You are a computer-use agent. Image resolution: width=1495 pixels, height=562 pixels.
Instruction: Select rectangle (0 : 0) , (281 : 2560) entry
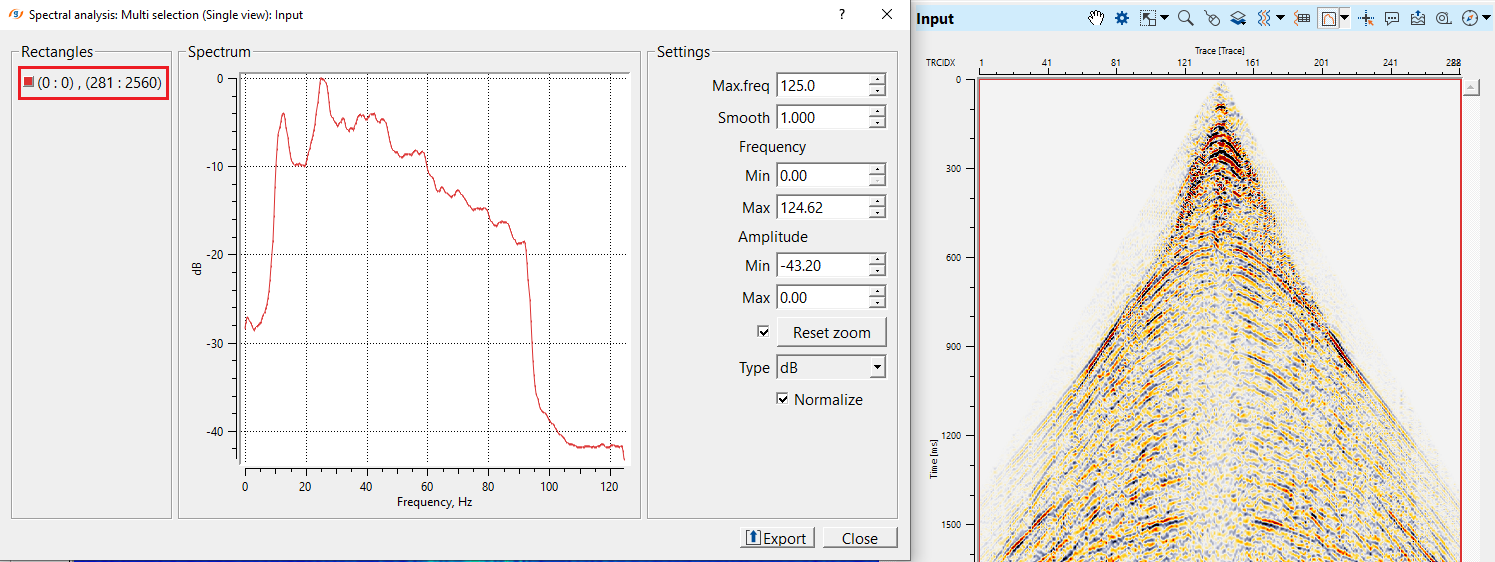click(x=92, y=82)
